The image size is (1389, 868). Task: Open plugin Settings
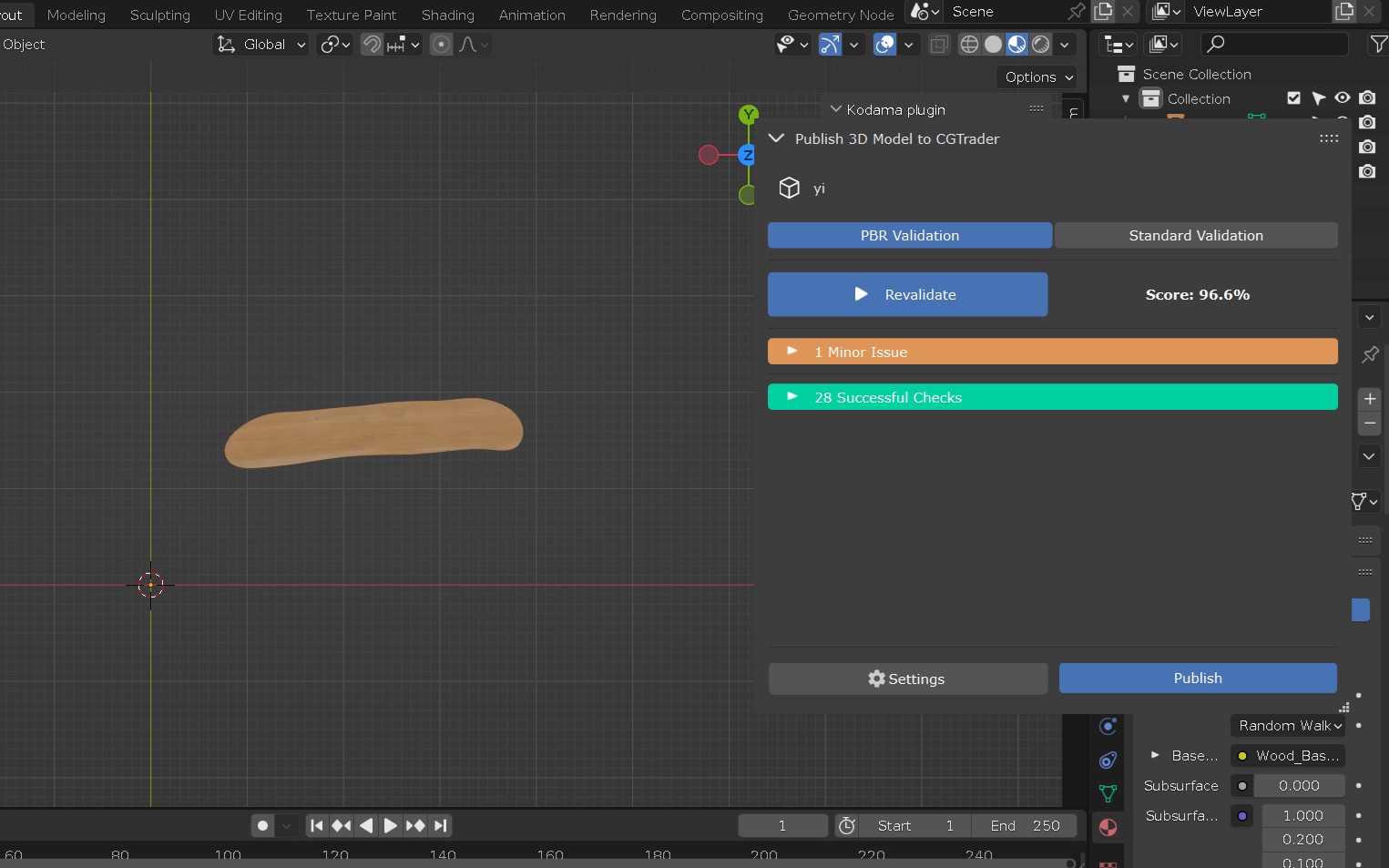point(908,679)
